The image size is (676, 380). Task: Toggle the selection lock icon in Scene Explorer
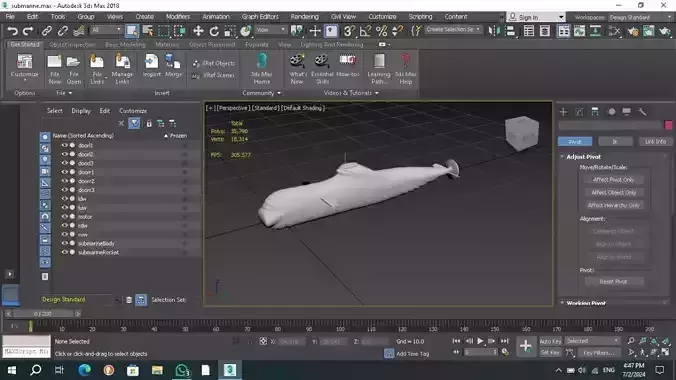pyautogui.click(x=149, y=124)
